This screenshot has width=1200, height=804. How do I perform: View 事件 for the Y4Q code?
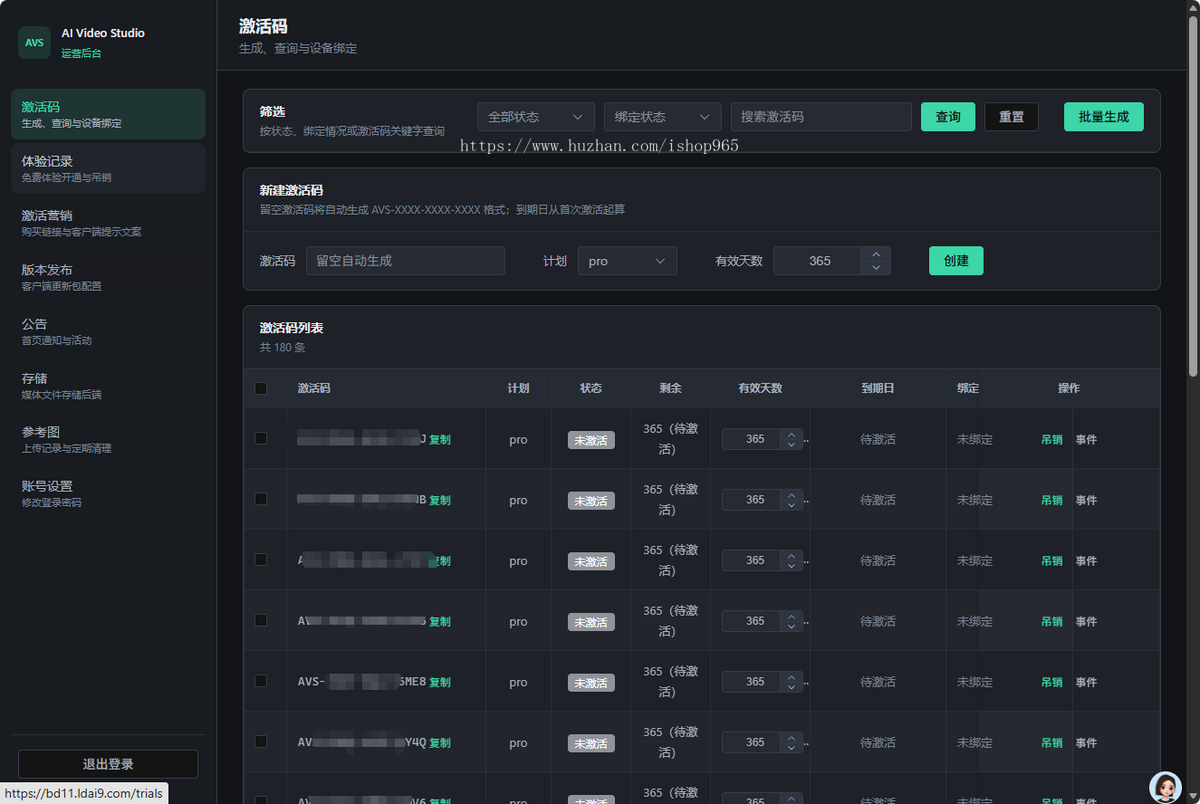[x=1086, y=743]
